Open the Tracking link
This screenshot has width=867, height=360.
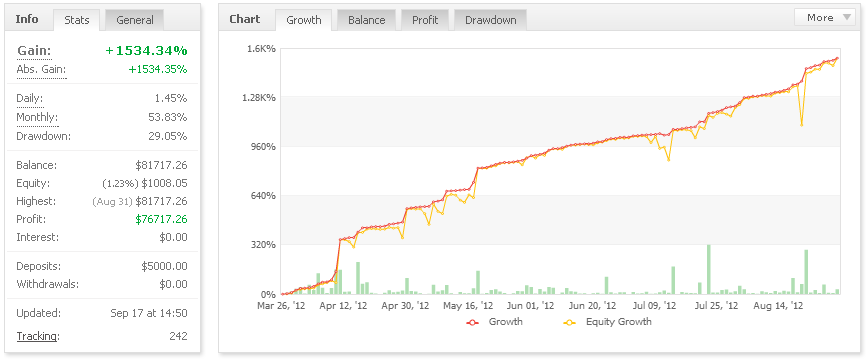tap(37, 336)
